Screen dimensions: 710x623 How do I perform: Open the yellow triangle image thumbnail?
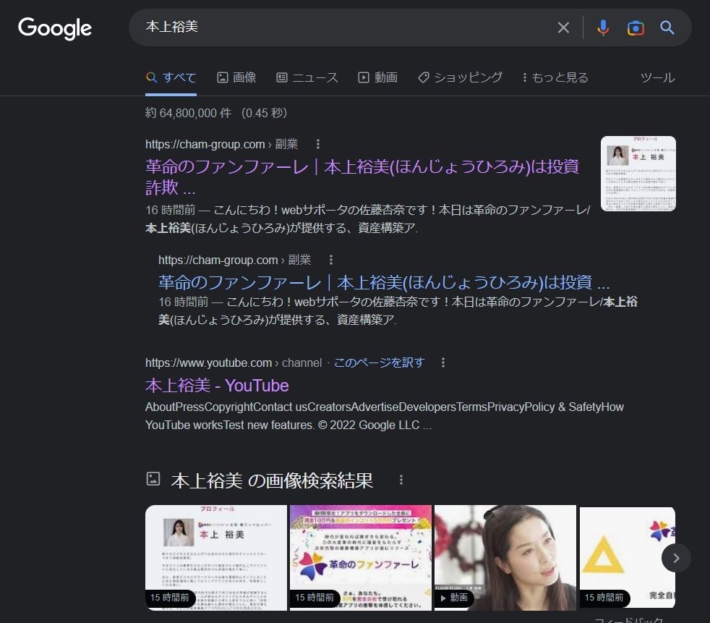[x=627, y=558]
